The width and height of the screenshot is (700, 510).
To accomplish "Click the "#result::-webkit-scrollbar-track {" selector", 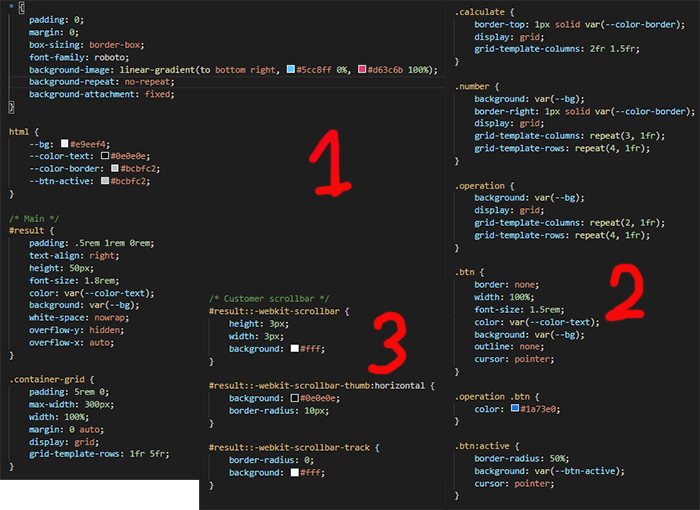I will (x=294, y=447).
